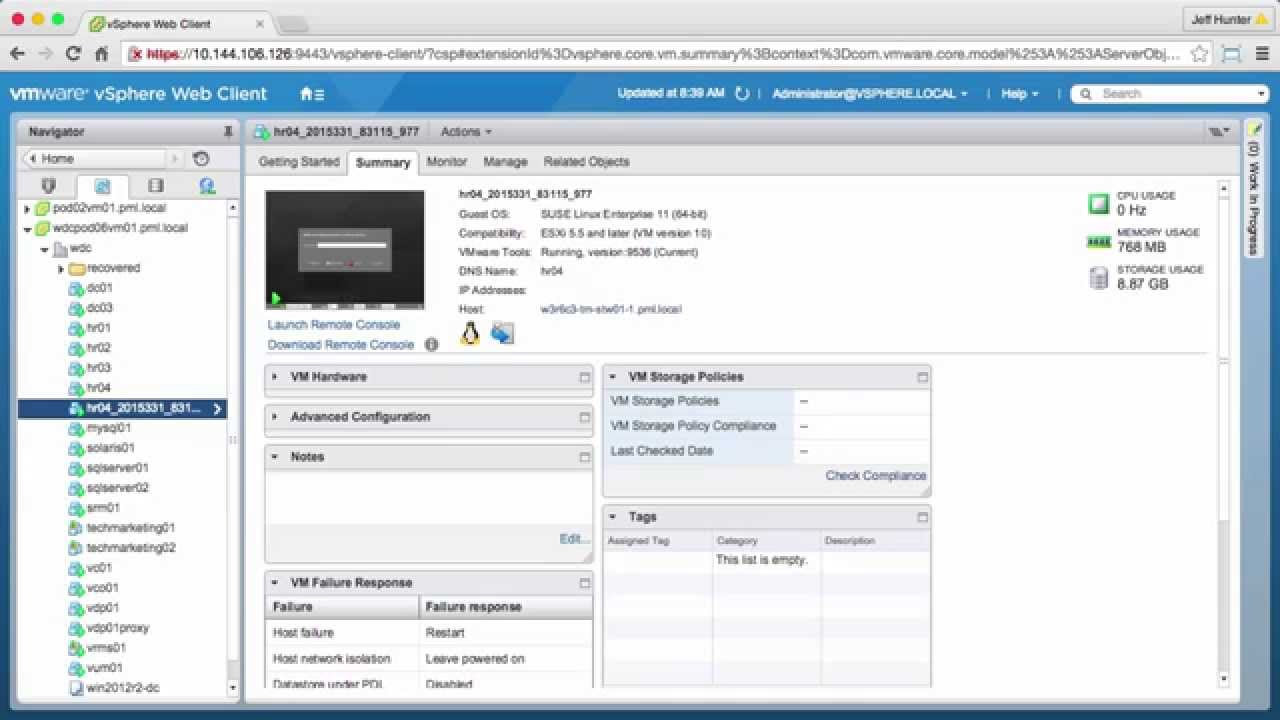
Task: Click Launch Remote Console link
Action: click(x=333, y=325)
